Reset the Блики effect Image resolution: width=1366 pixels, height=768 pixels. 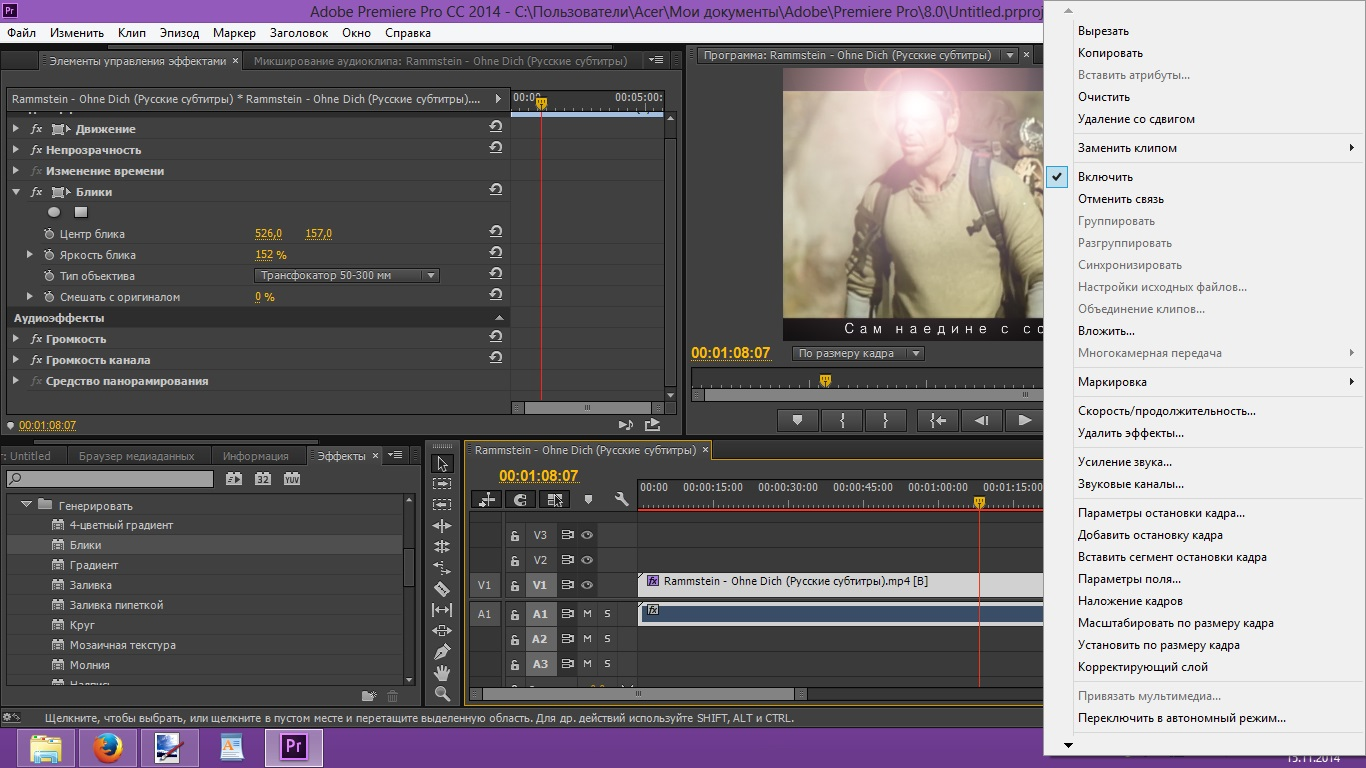click(495, 190)
